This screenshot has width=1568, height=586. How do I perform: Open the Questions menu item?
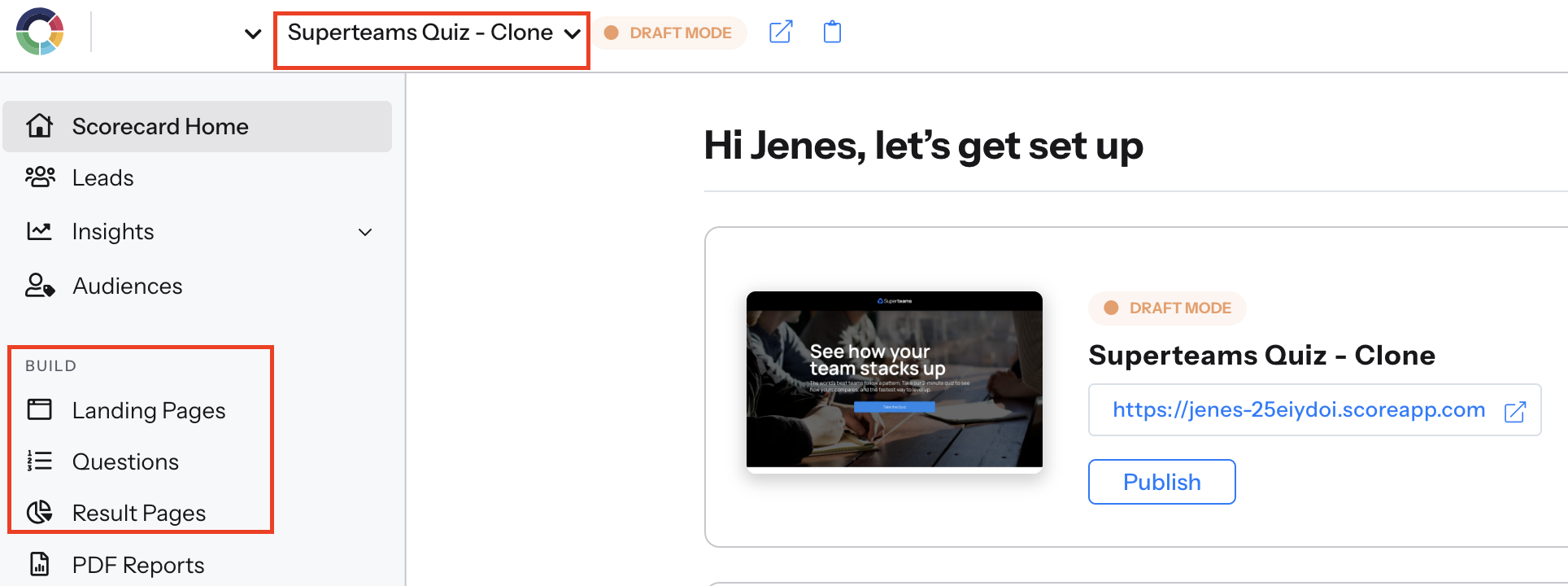point(125,461)
